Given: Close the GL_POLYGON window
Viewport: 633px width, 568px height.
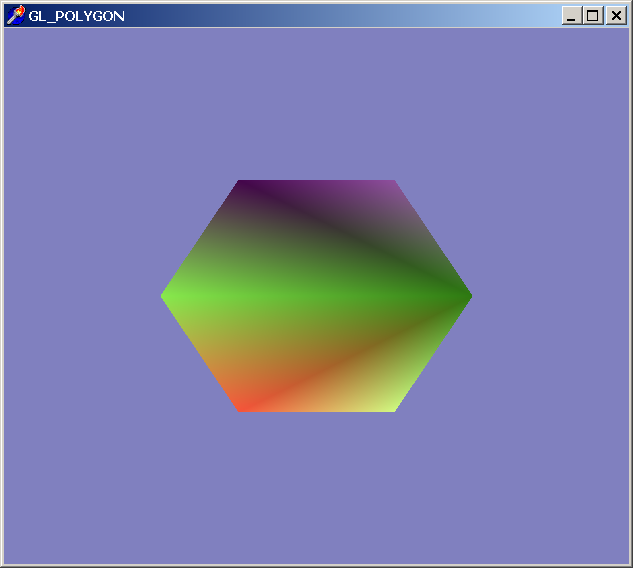Looking at the screenshot, I should [x=616, y=16].
